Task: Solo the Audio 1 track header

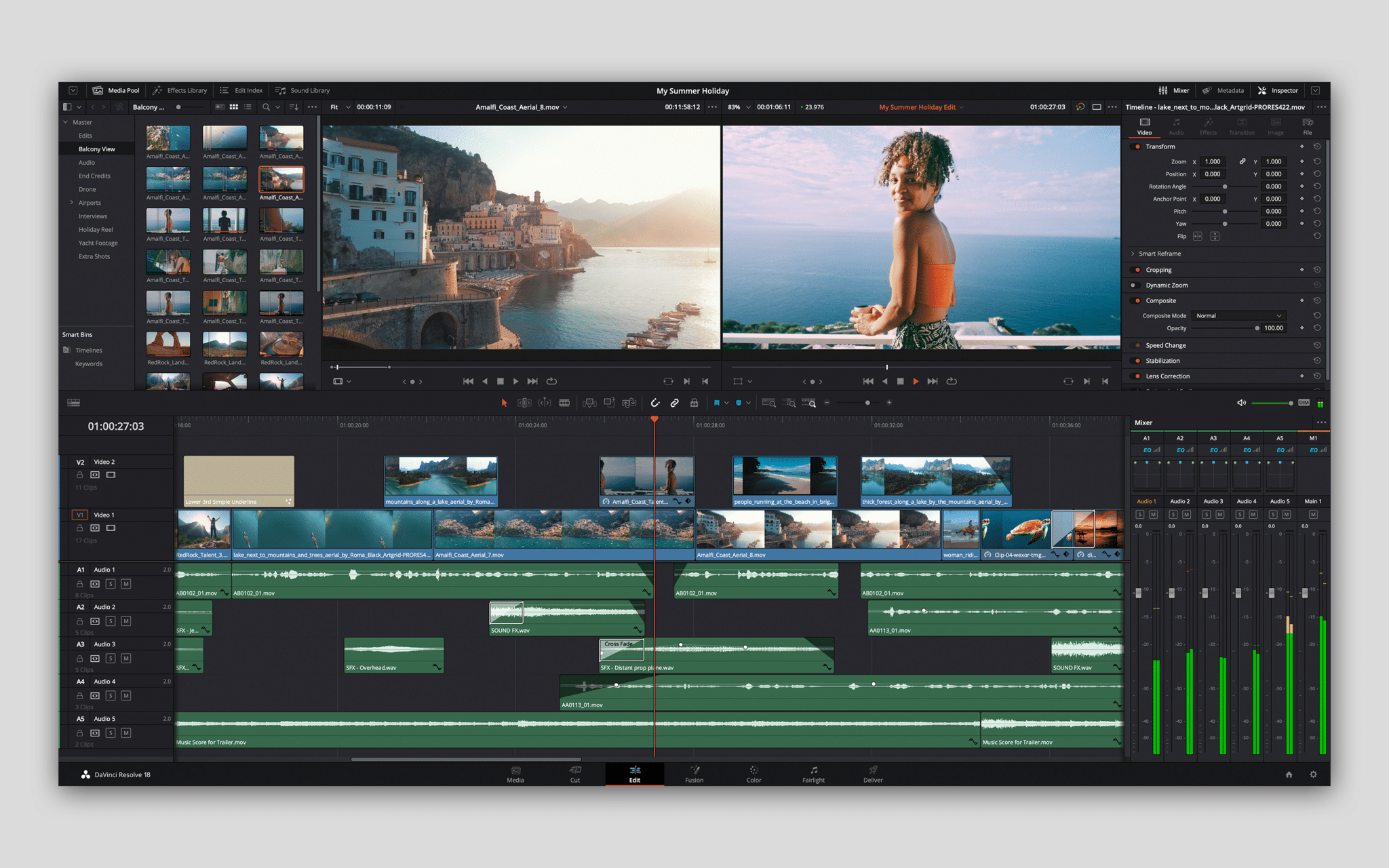Action: tap(111, 584)
